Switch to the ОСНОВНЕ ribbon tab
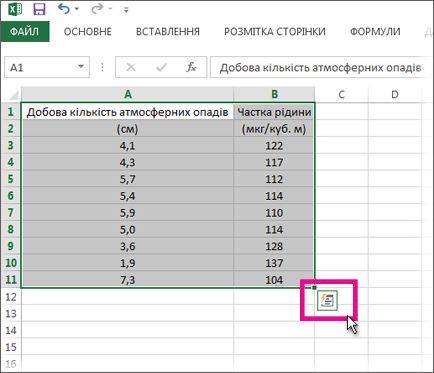 pyautogui.click(x=88, y=32)
